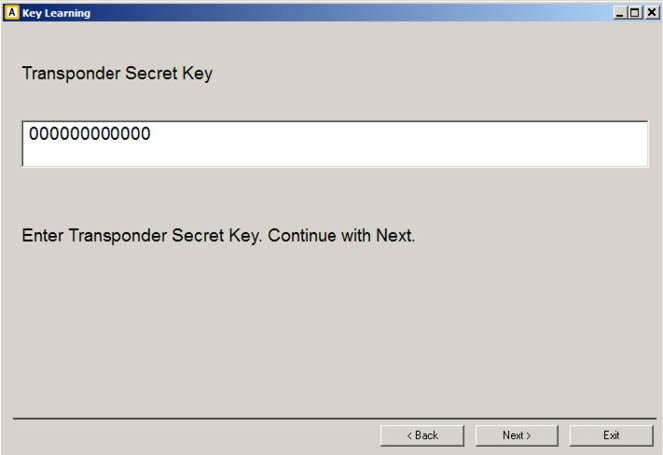Click the Key Learning app icon in title bar
The image size is (663, 455).
pyautogui.click(x=11, y=13)
